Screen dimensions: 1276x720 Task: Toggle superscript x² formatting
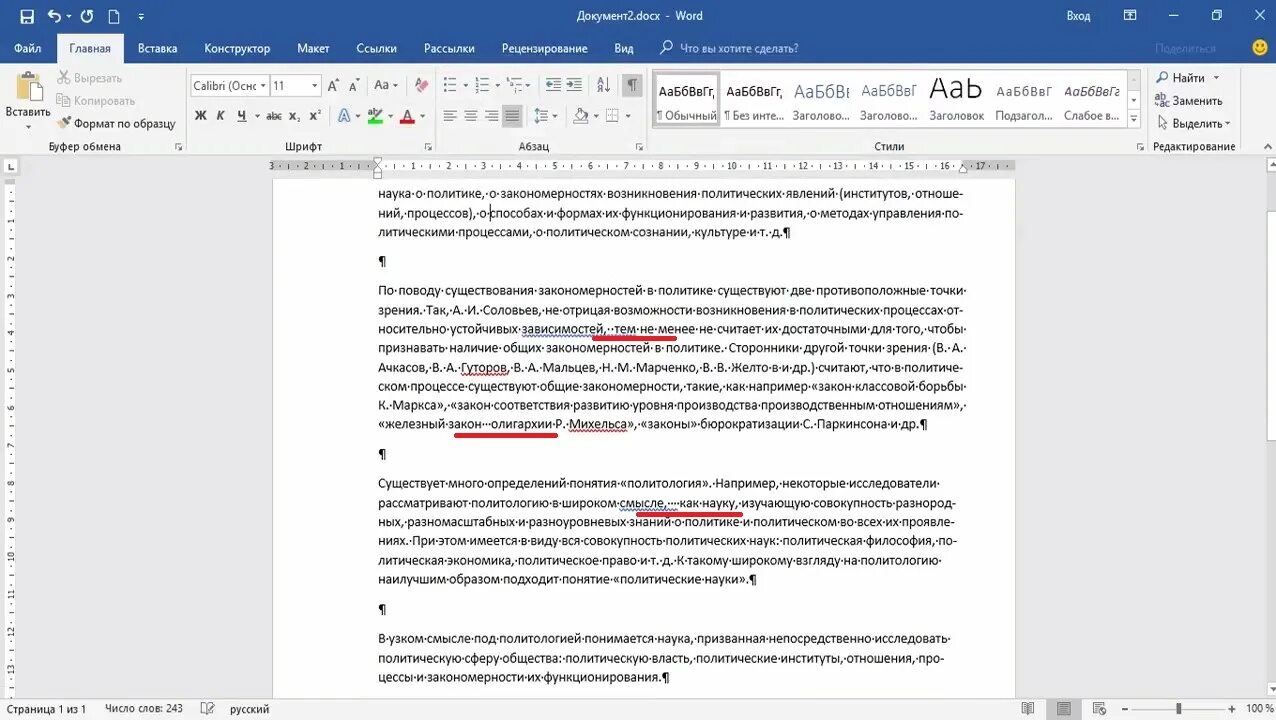coord(315,116)
